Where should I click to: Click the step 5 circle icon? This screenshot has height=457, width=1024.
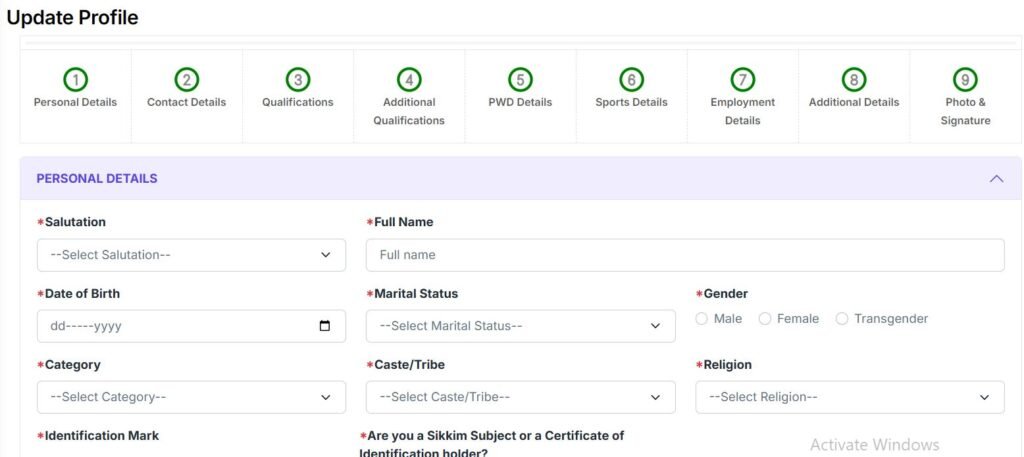520,80
